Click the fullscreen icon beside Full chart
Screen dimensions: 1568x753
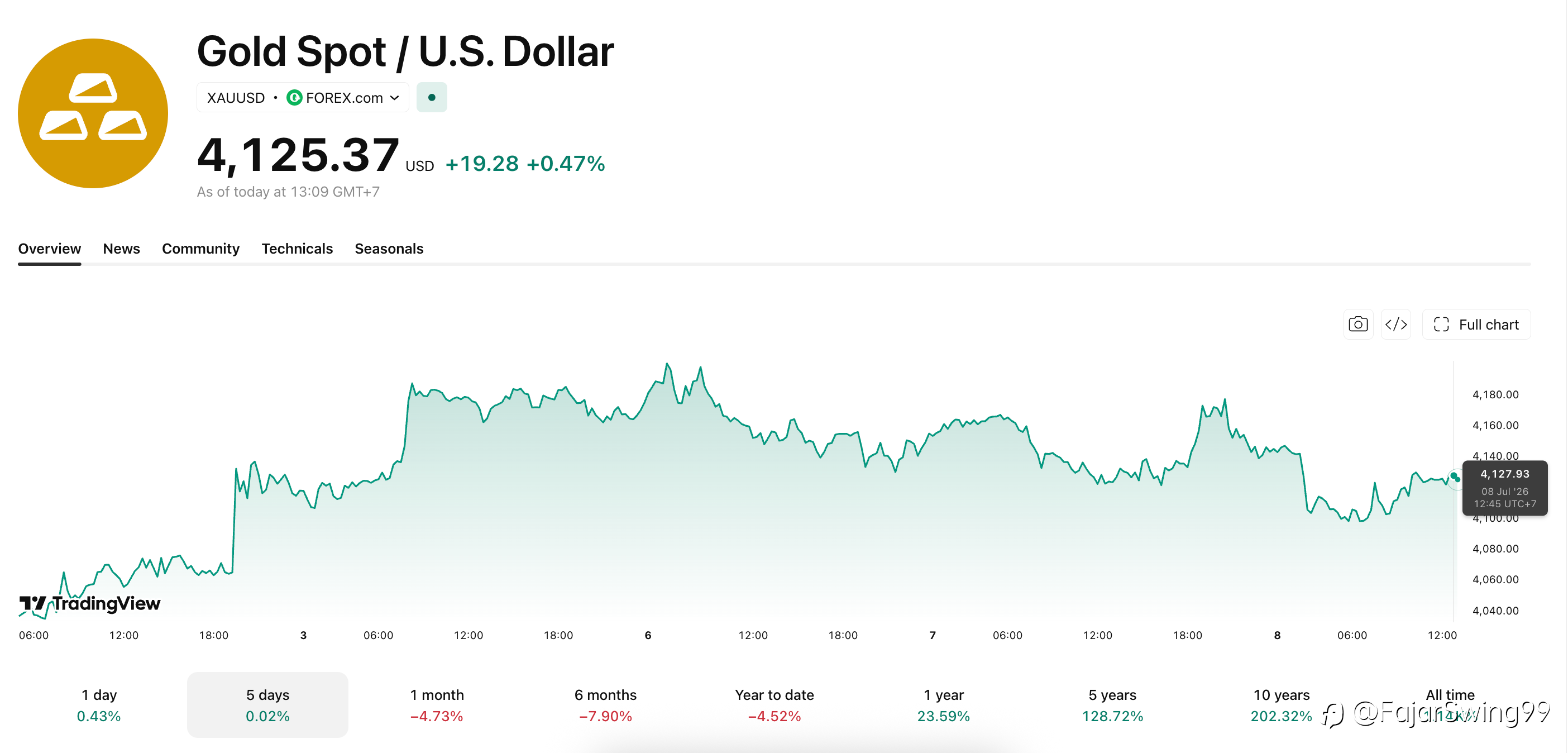click(x=1441, y=325)
